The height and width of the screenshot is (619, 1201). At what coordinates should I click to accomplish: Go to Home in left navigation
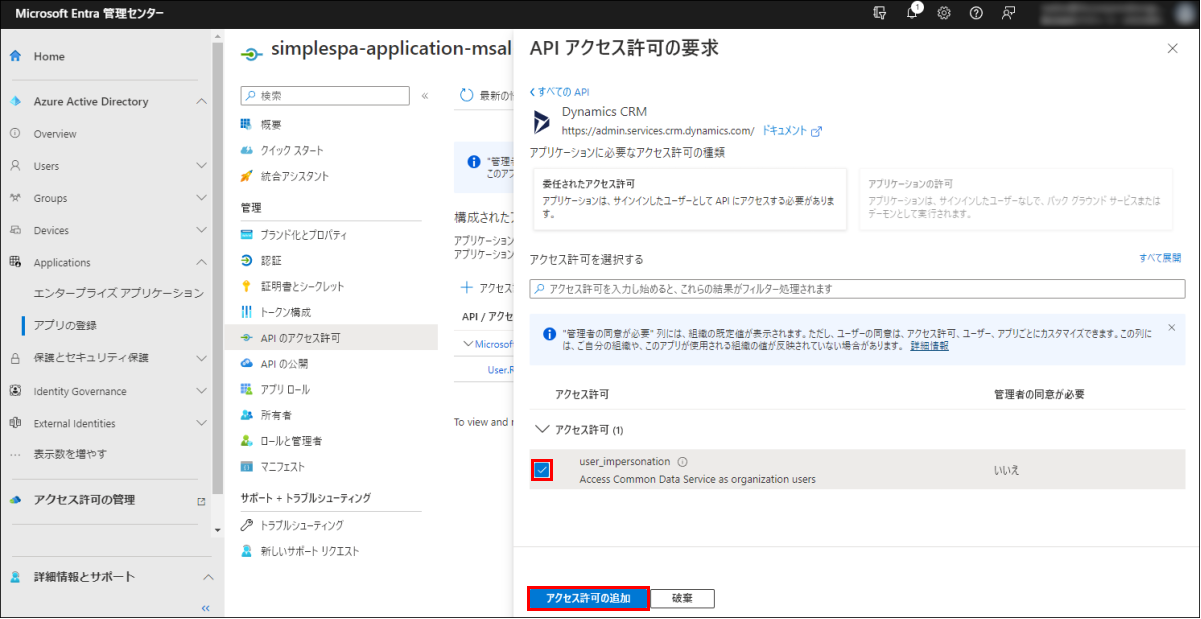click(x=49, y=56)
